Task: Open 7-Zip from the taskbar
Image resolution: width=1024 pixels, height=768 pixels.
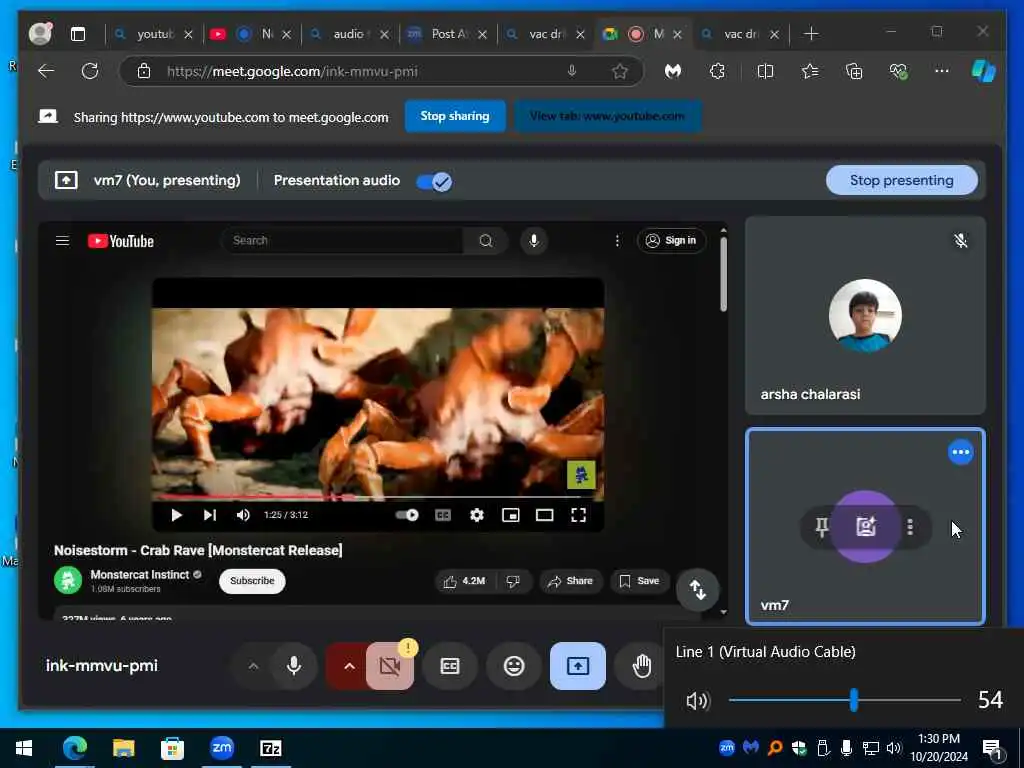Action: point(270,748)
